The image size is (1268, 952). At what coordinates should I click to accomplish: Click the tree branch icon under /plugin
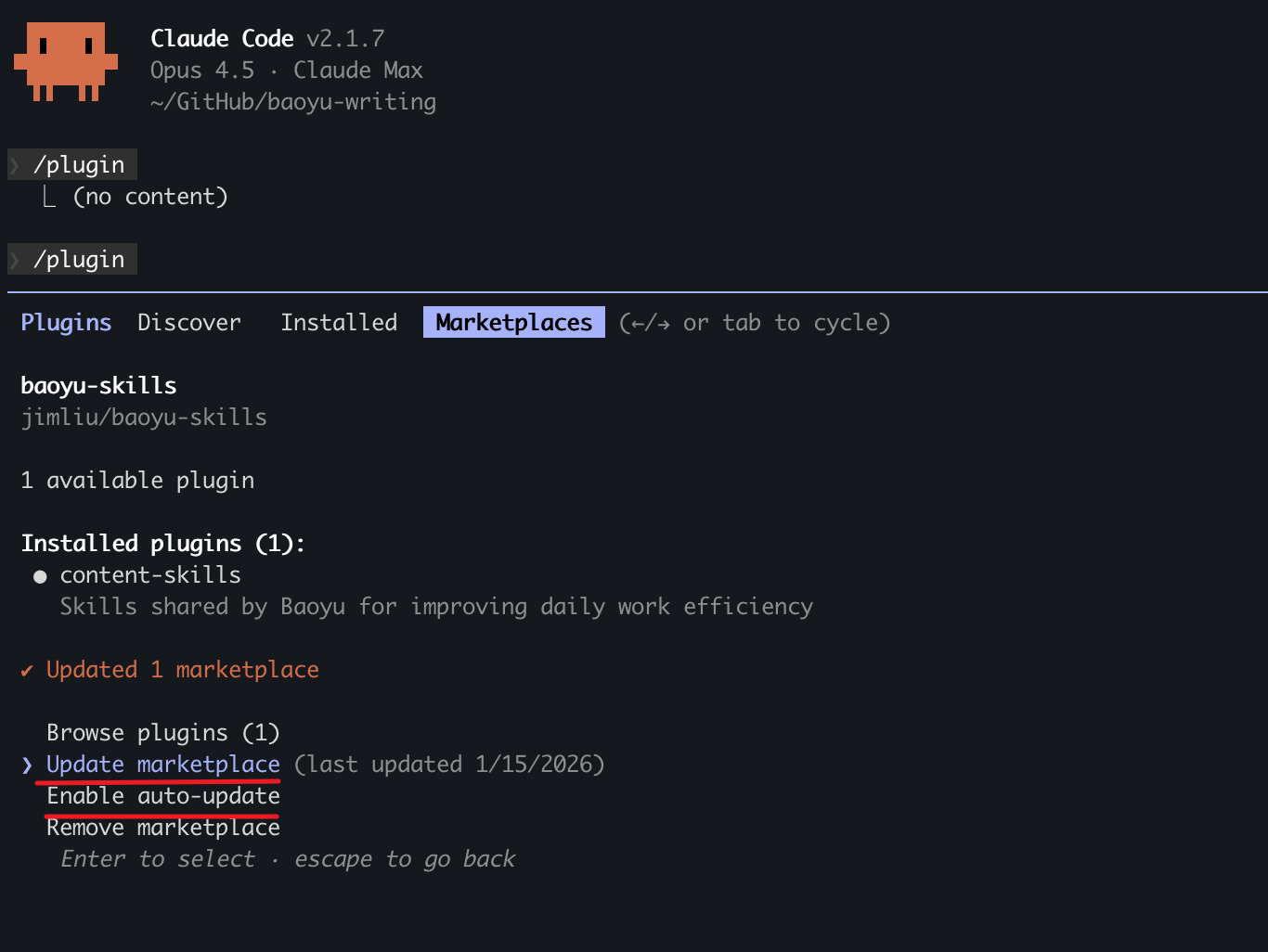tap(50, 195)
